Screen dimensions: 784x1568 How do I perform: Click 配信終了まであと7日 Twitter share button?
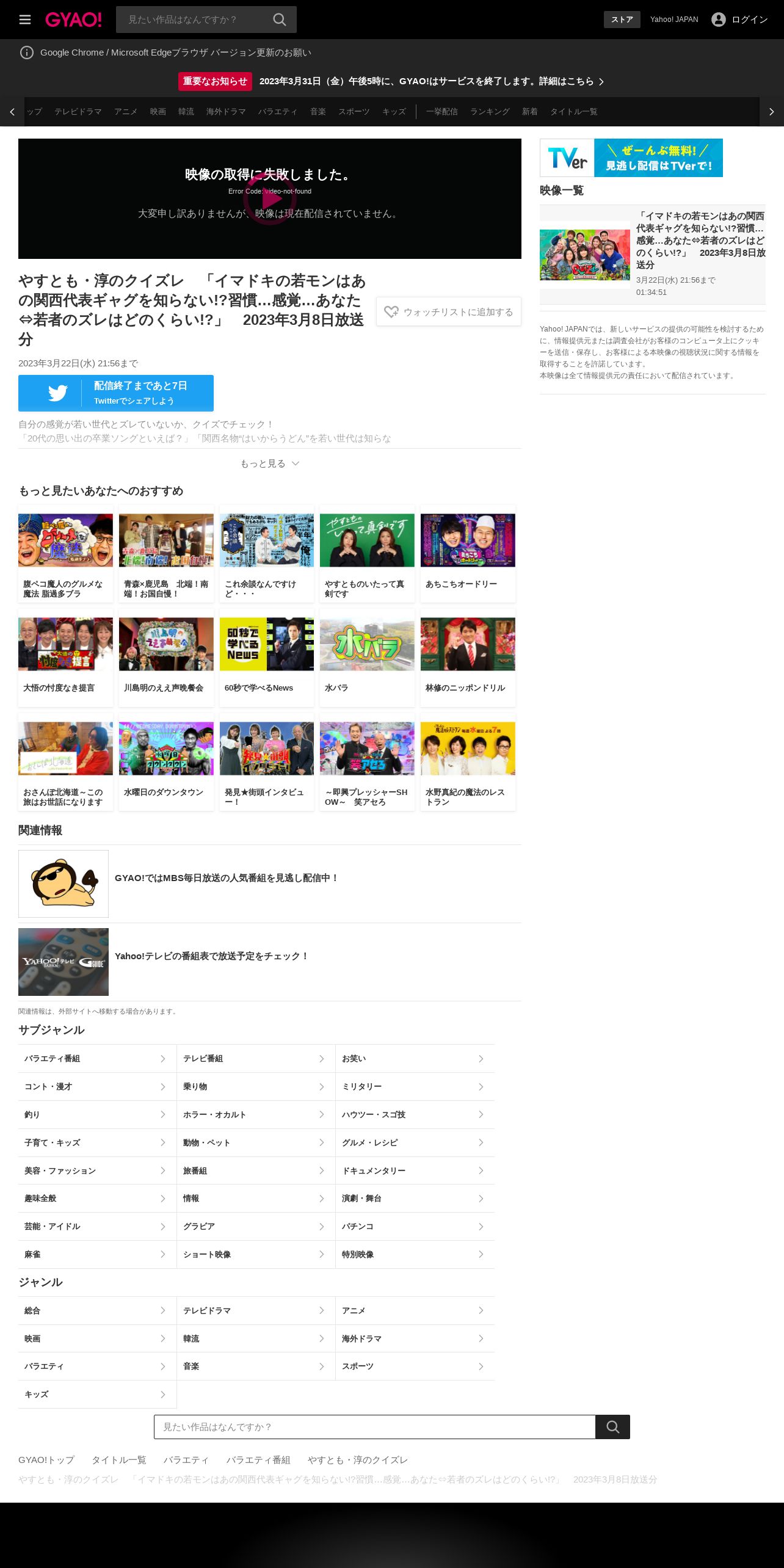[116, 393]
